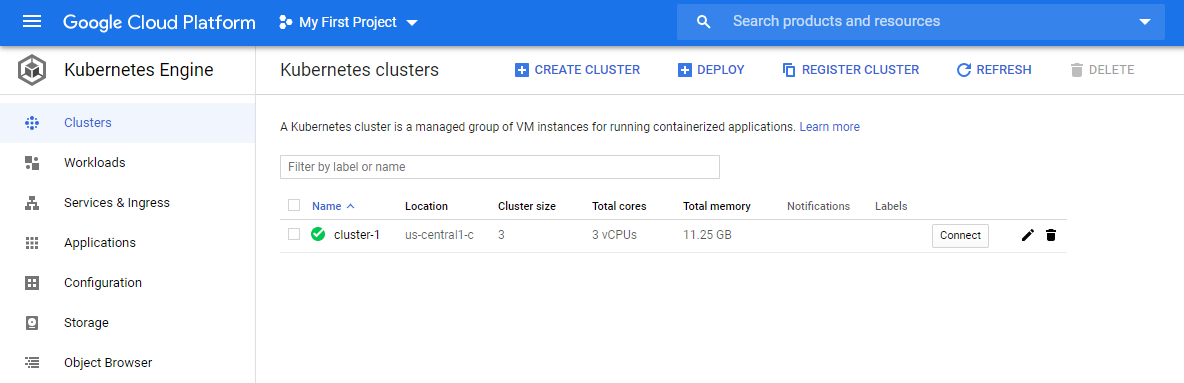Open the My First Project dropdown

pos(348,22)
